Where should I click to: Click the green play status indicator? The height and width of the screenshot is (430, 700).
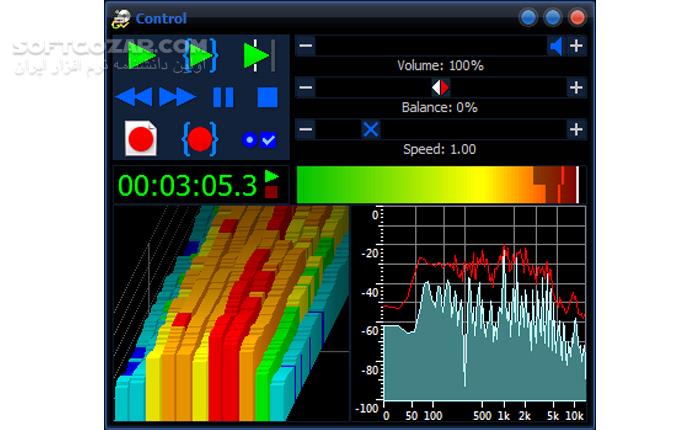click(271, 176)
